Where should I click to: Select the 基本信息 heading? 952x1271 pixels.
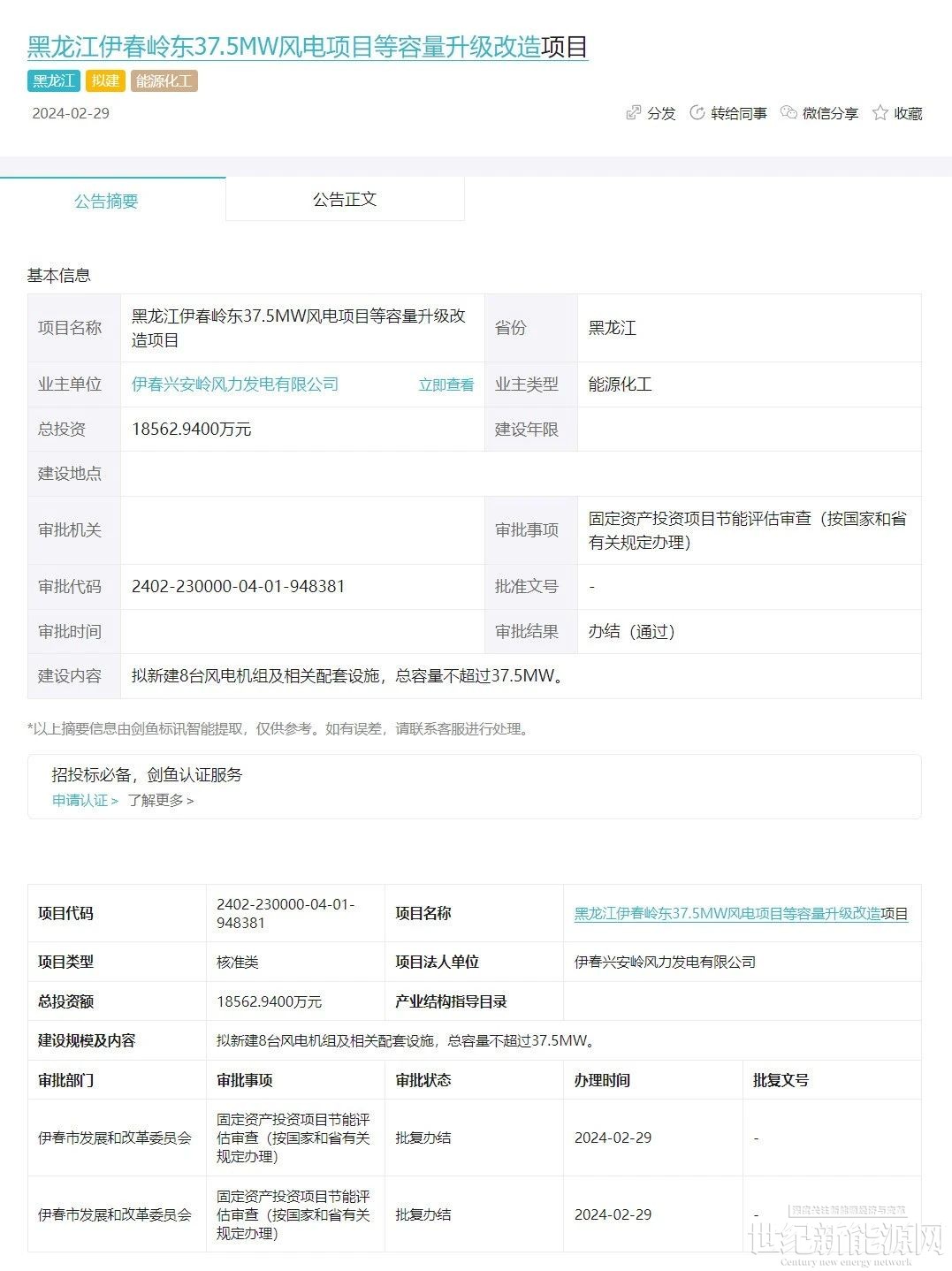coord(59,275)
